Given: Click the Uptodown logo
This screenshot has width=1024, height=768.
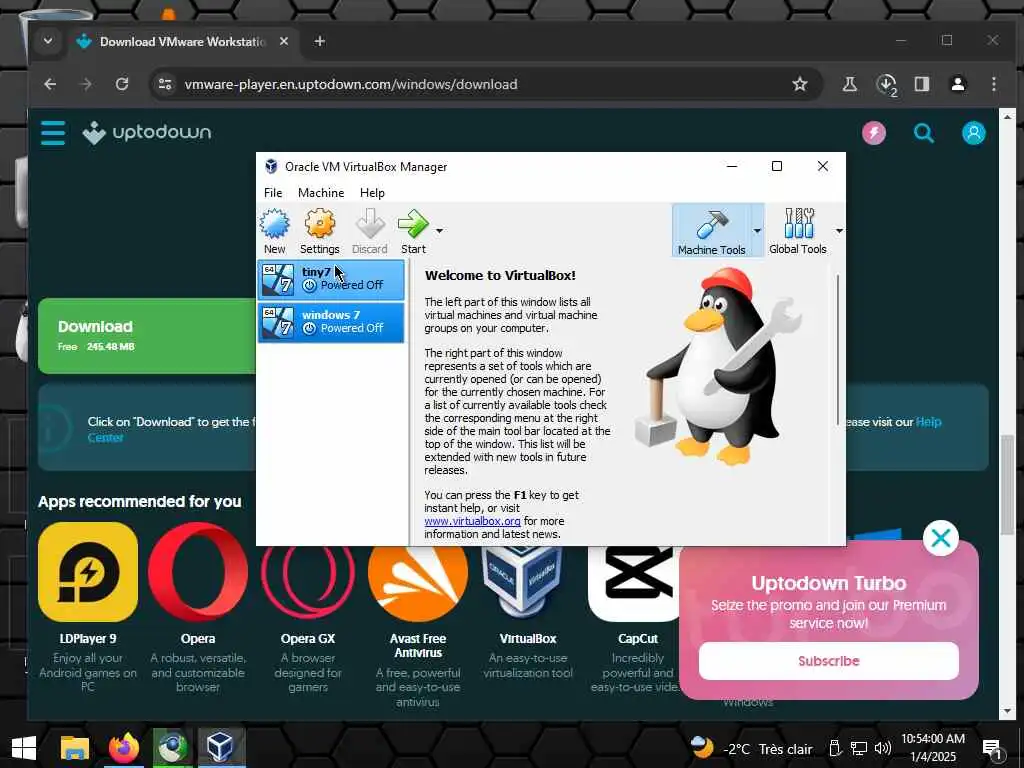Looking at the screenshot, I should click(x=146, y=133).
